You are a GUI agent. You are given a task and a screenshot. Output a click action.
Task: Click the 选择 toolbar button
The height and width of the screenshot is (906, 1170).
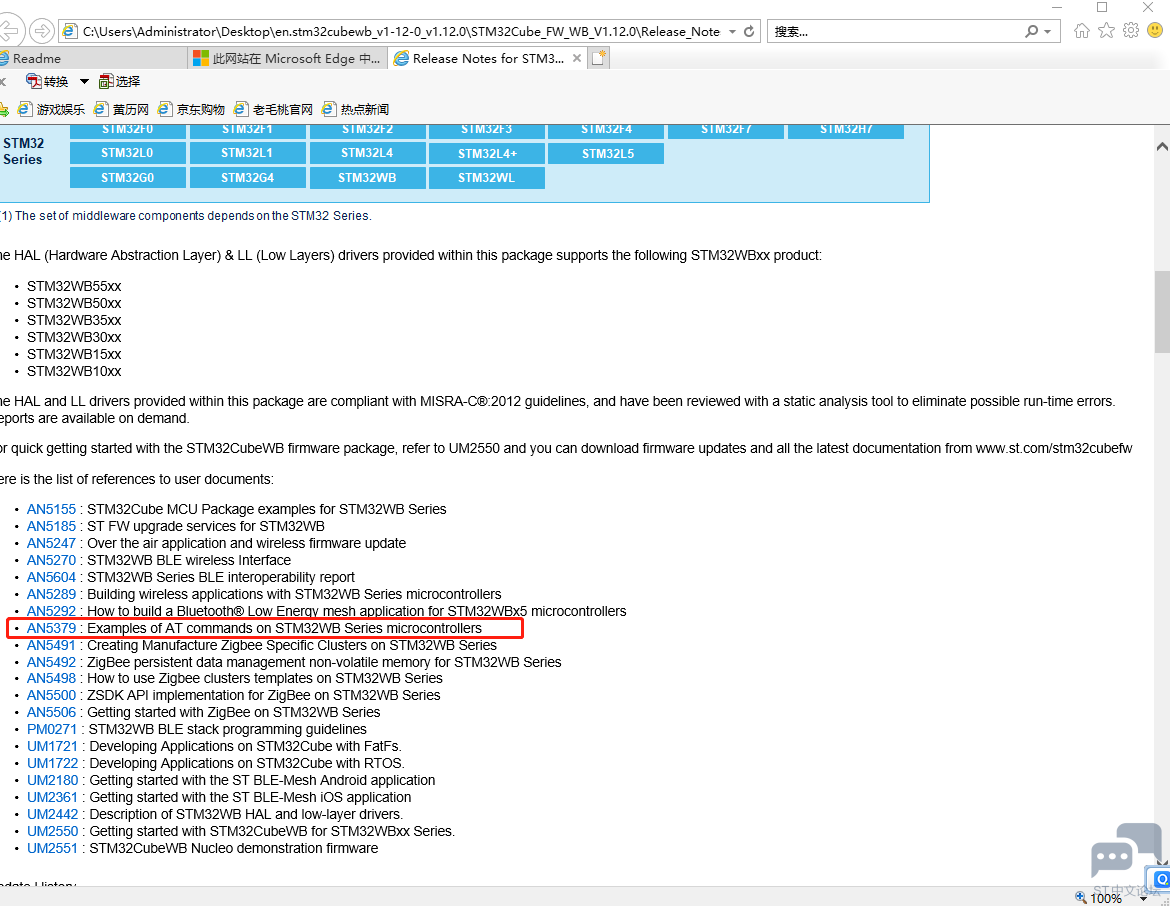coord(119,81)
